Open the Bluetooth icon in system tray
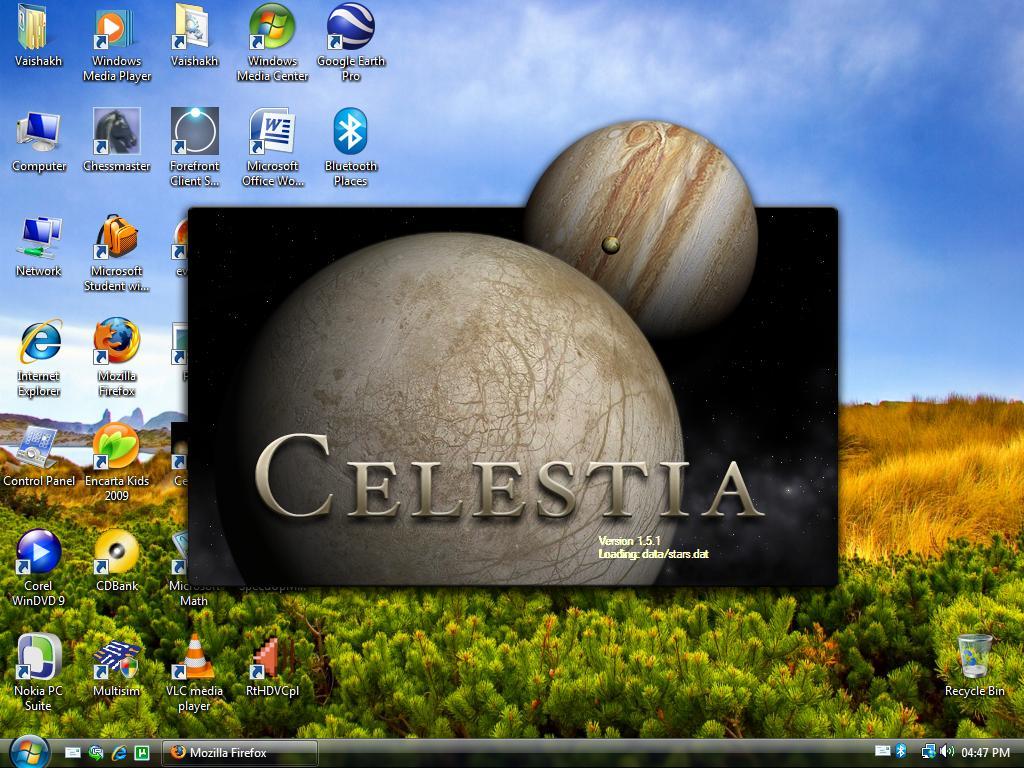This screenshot has height=768, width=1024. (x=901, y=752)
